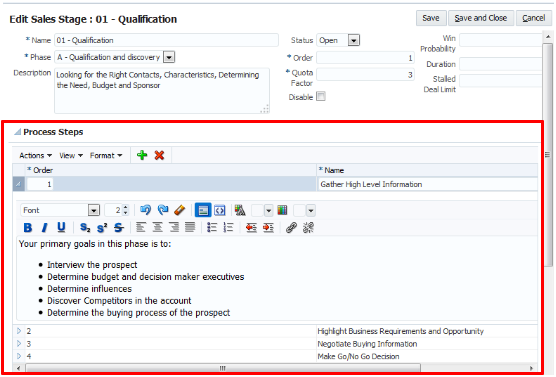This screenshot has width=556, height=377.
Task: Click the horizontal scrollbar of the steps table
Action: tap(223, 368)
